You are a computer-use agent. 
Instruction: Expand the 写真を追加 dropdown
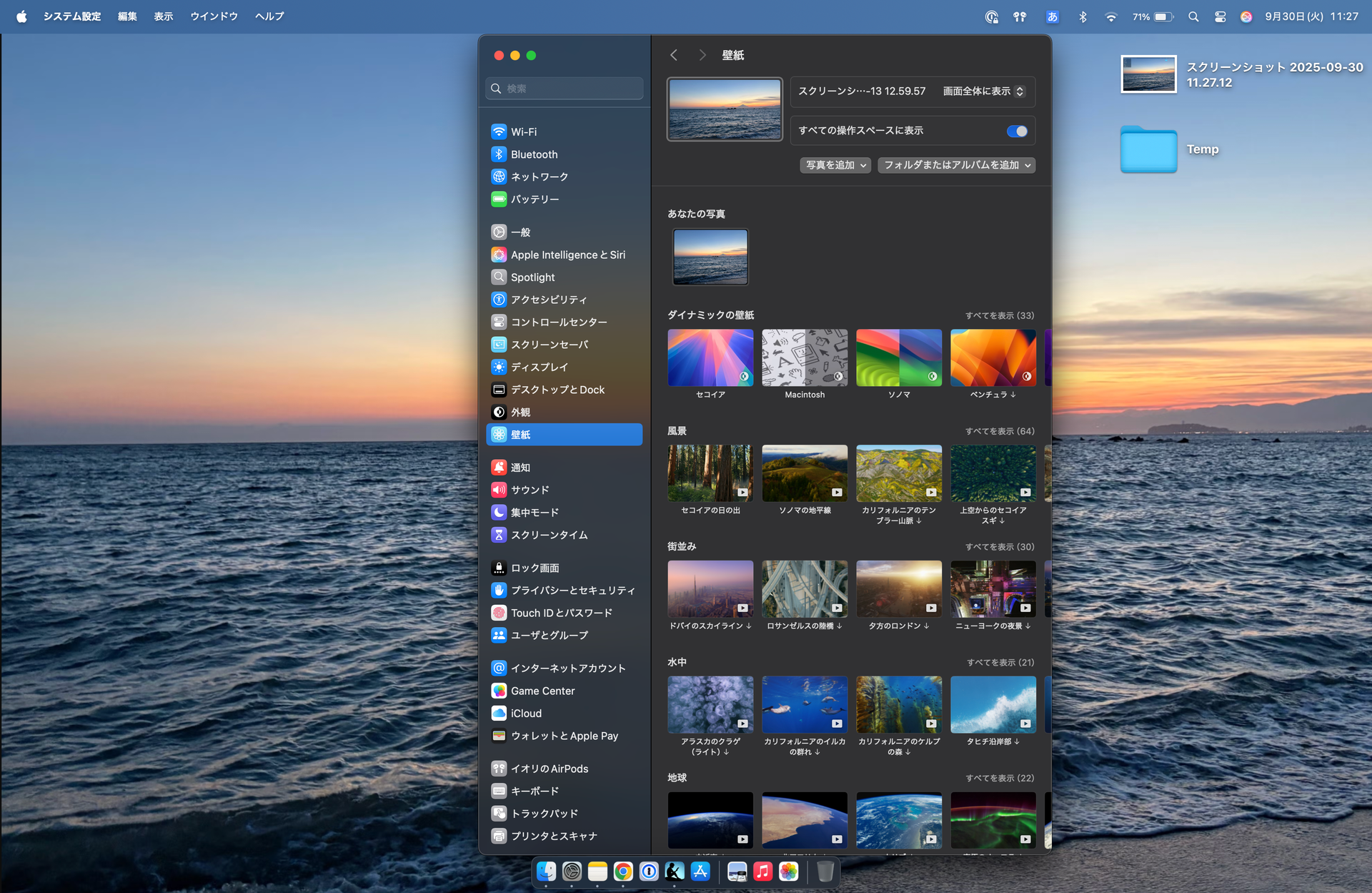(x=835, y=165)
